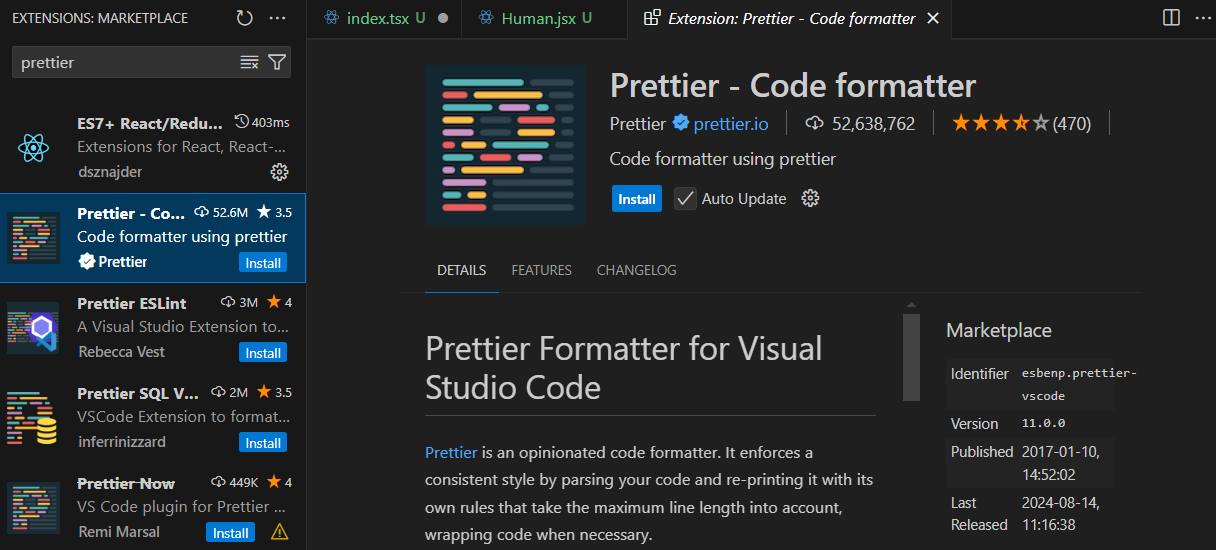
Task: Click warning triangle on Prettier Now
Action: click(279, 531)
